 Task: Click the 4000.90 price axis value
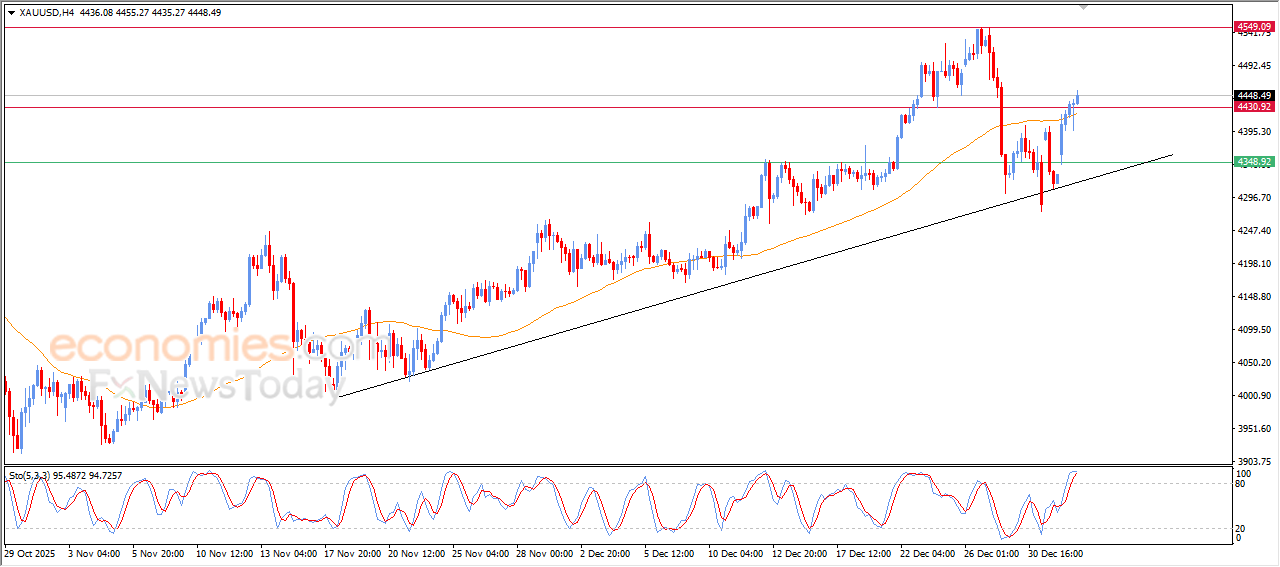click(1253, 396)
